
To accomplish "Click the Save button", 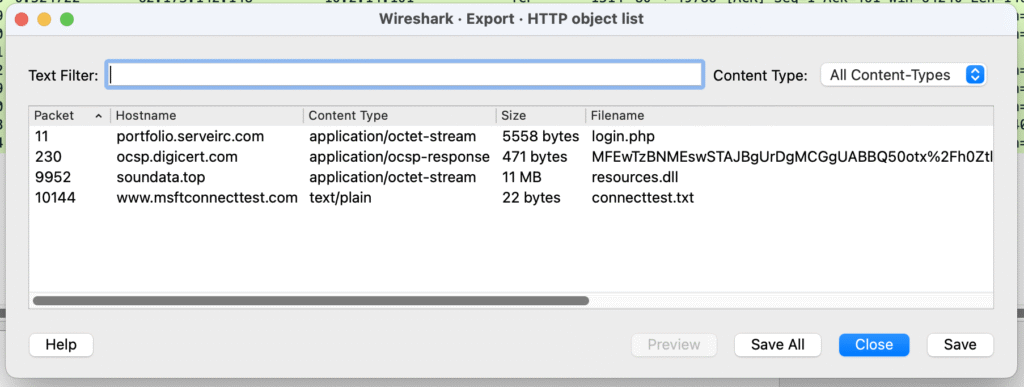I will coord(960,345).
